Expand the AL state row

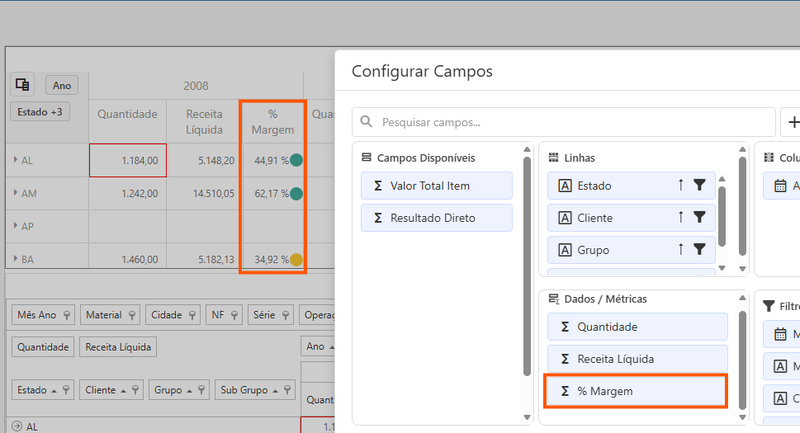(x=15, y=160)
